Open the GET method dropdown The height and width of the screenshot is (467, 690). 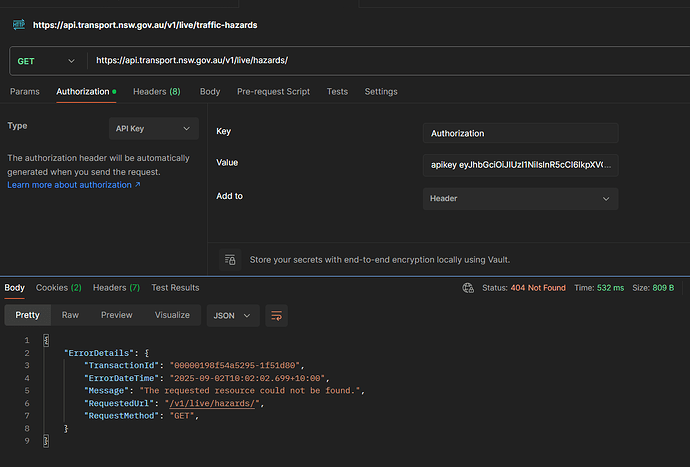(46, 61)
